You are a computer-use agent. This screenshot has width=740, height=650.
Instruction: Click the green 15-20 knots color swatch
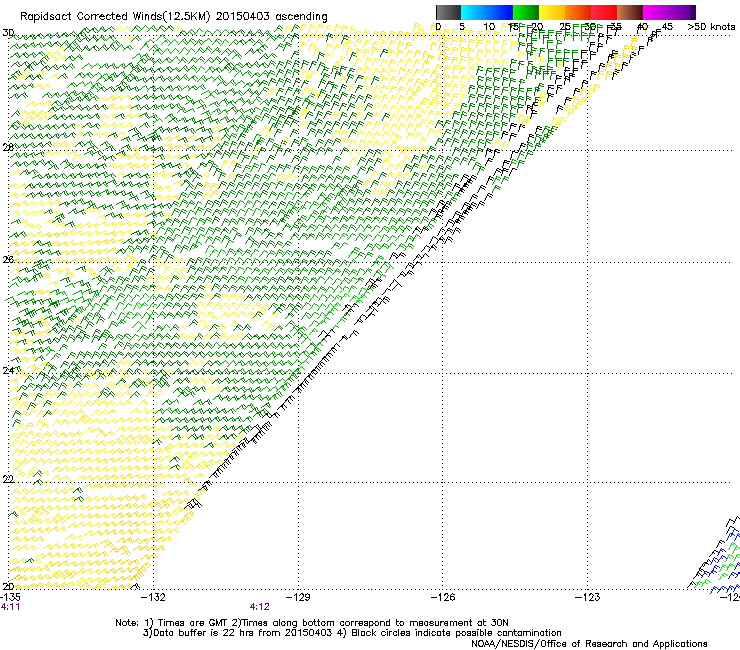pyautogui.click(x=526, y=12)
